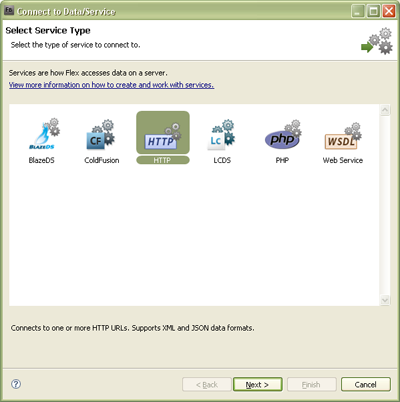Click the LCDS label text

tap(222, 160)
